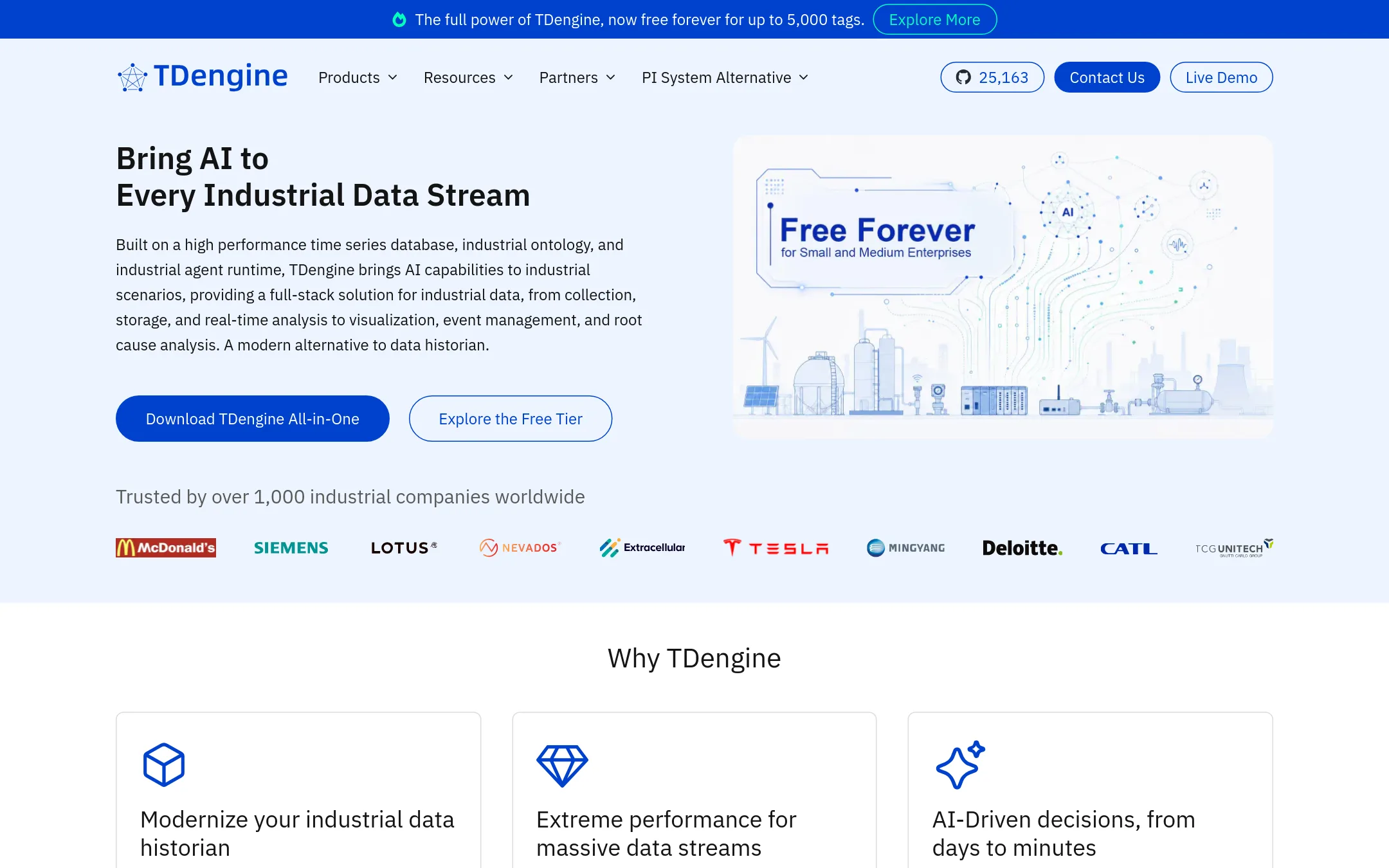Open the Products menu
Image resolution: width=1389 pixels, height=868 pixels.
(358, 78)
